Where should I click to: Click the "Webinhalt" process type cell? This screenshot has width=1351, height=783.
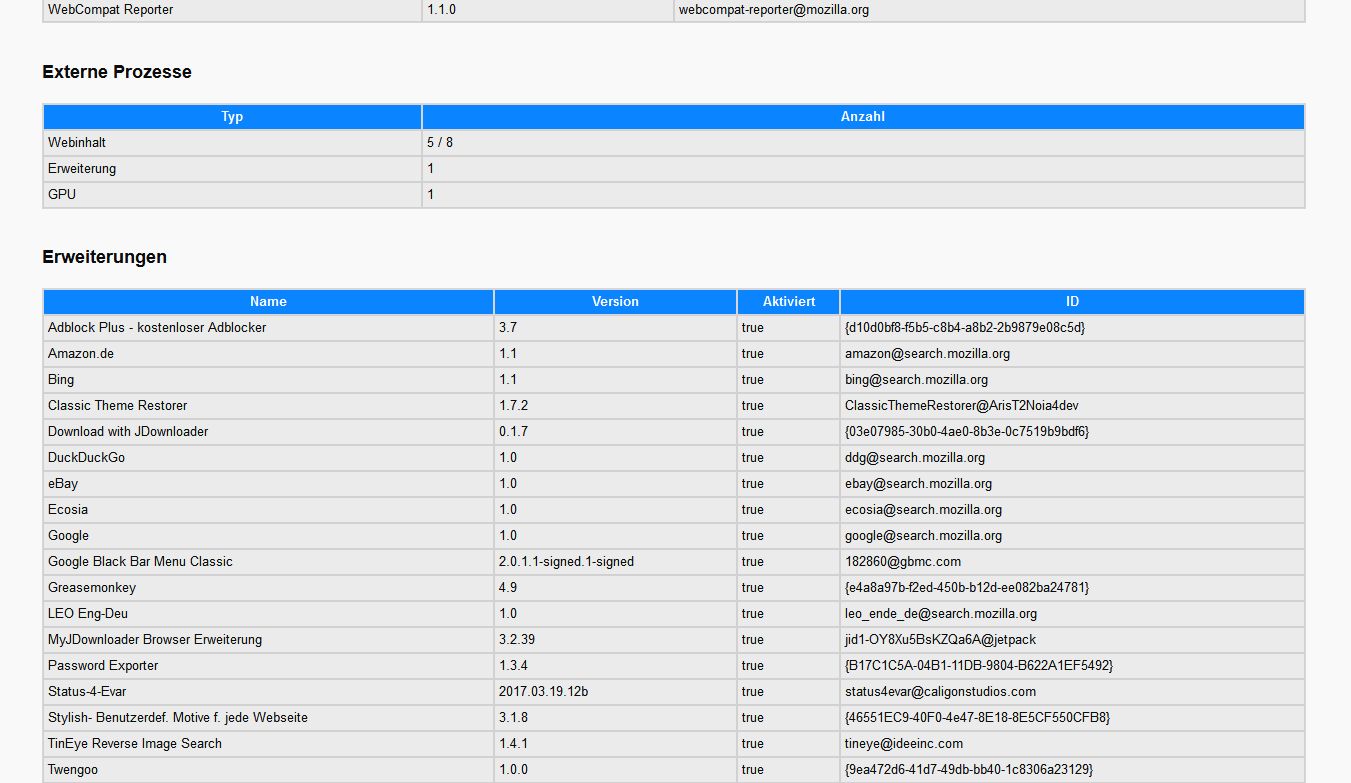click(77, 143)
